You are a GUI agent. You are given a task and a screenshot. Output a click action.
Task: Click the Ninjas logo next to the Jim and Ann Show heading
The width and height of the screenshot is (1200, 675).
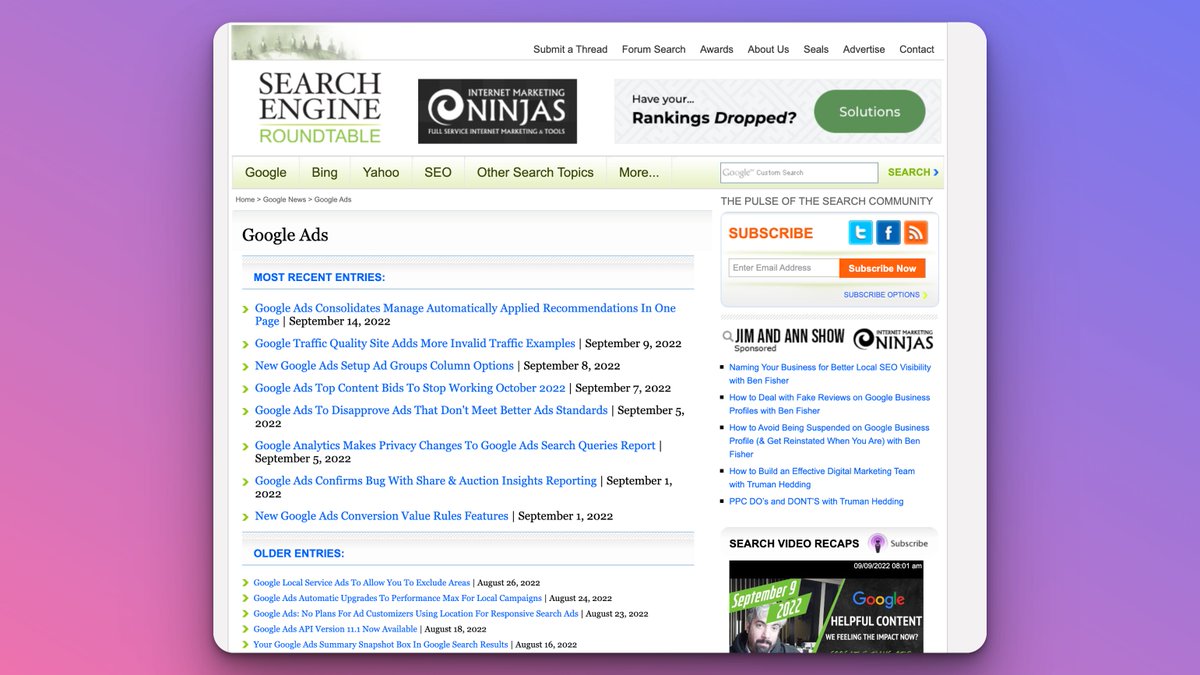(x=896, y=337)
